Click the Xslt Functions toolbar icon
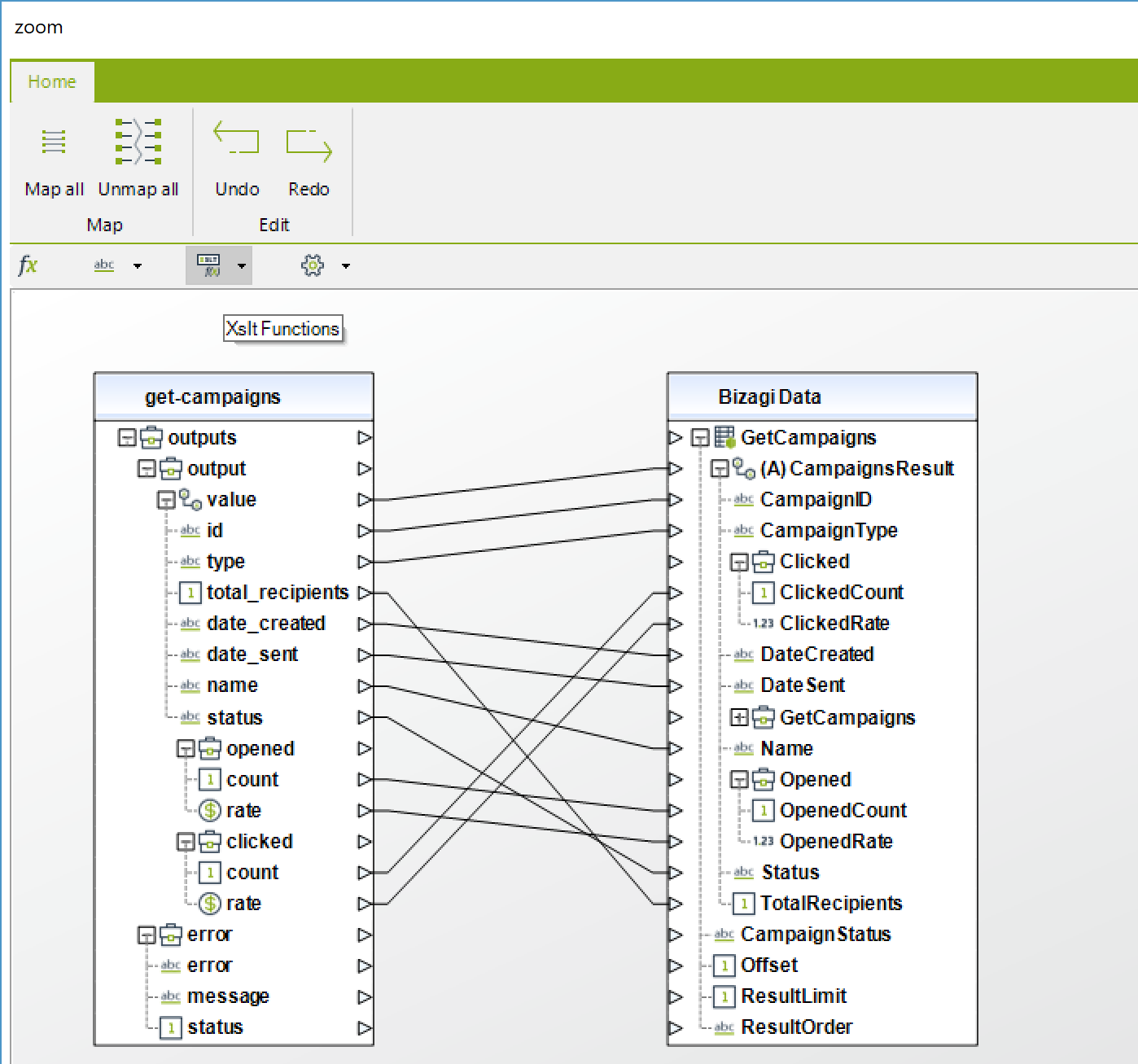The width and height of the screenshot is (1138, 1064). coord(209,265)
